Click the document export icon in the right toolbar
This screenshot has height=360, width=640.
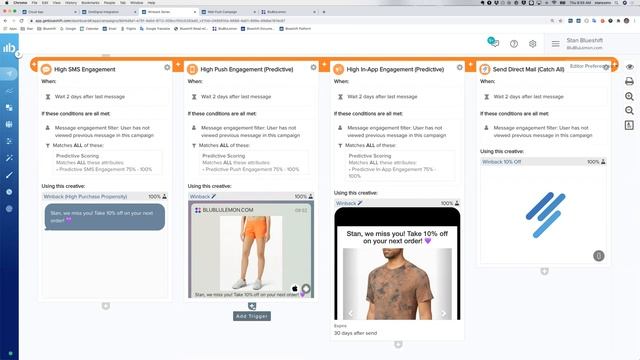(629, 125)
